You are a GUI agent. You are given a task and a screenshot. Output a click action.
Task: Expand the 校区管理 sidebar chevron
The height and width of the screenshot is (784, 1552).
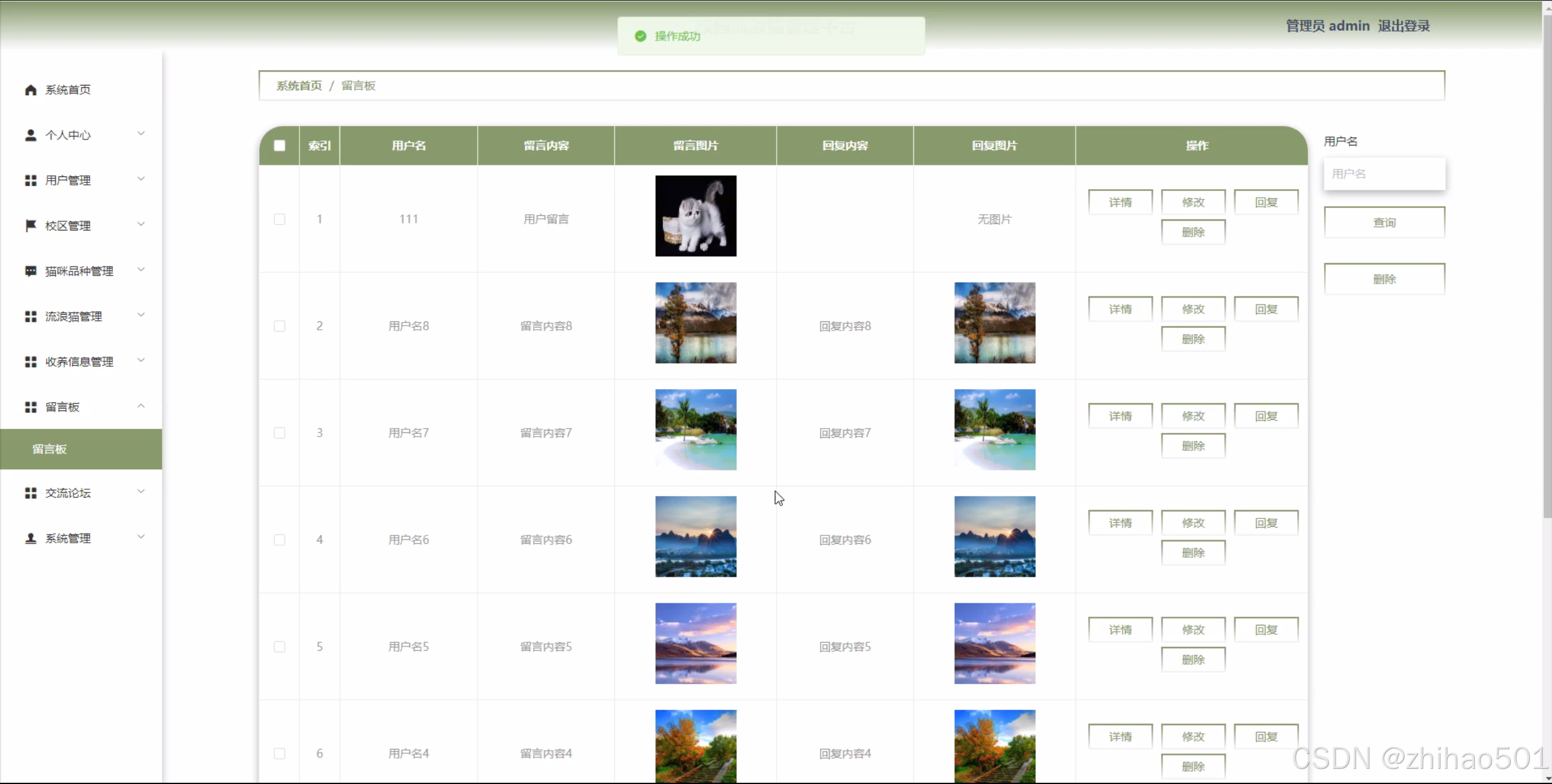click(141, 224)
